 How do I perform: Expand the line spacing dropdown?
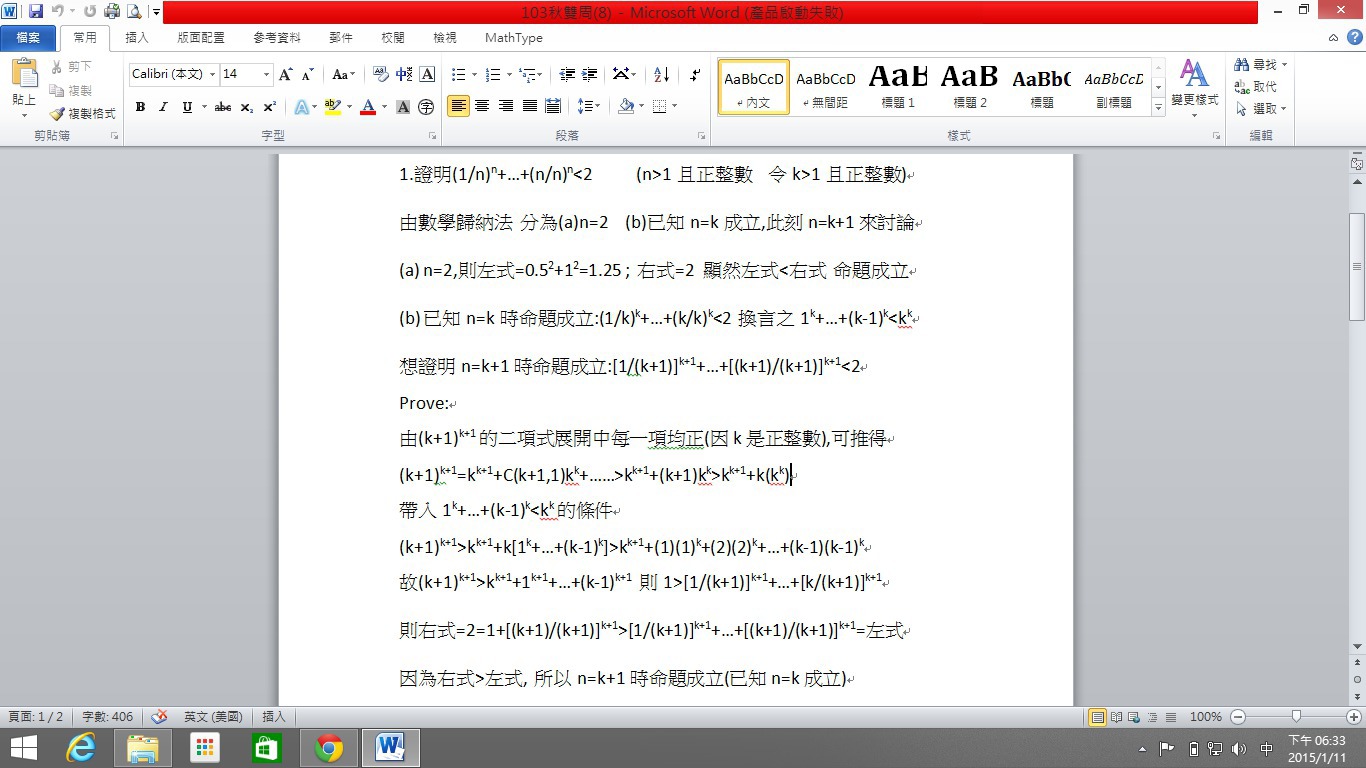[x=598, y=106]
